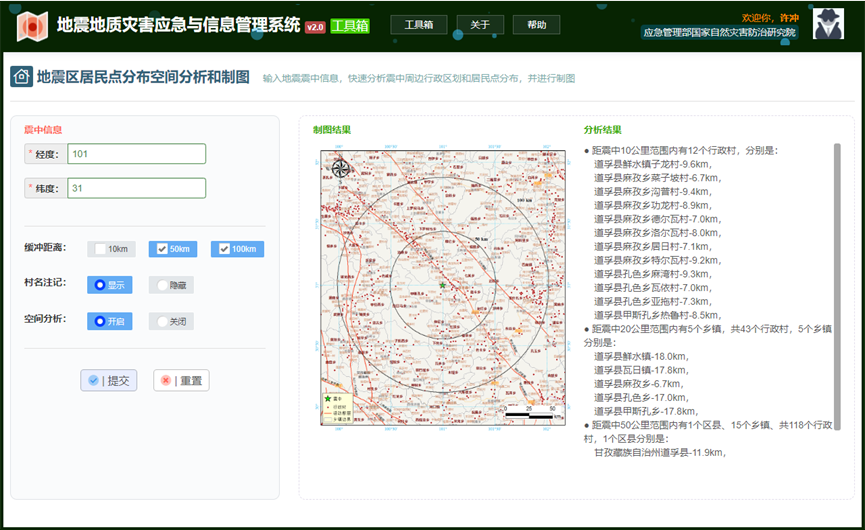Screen dimensions: 865x530
Task: Click the 重置 reset button
Action: coord(181,381)
